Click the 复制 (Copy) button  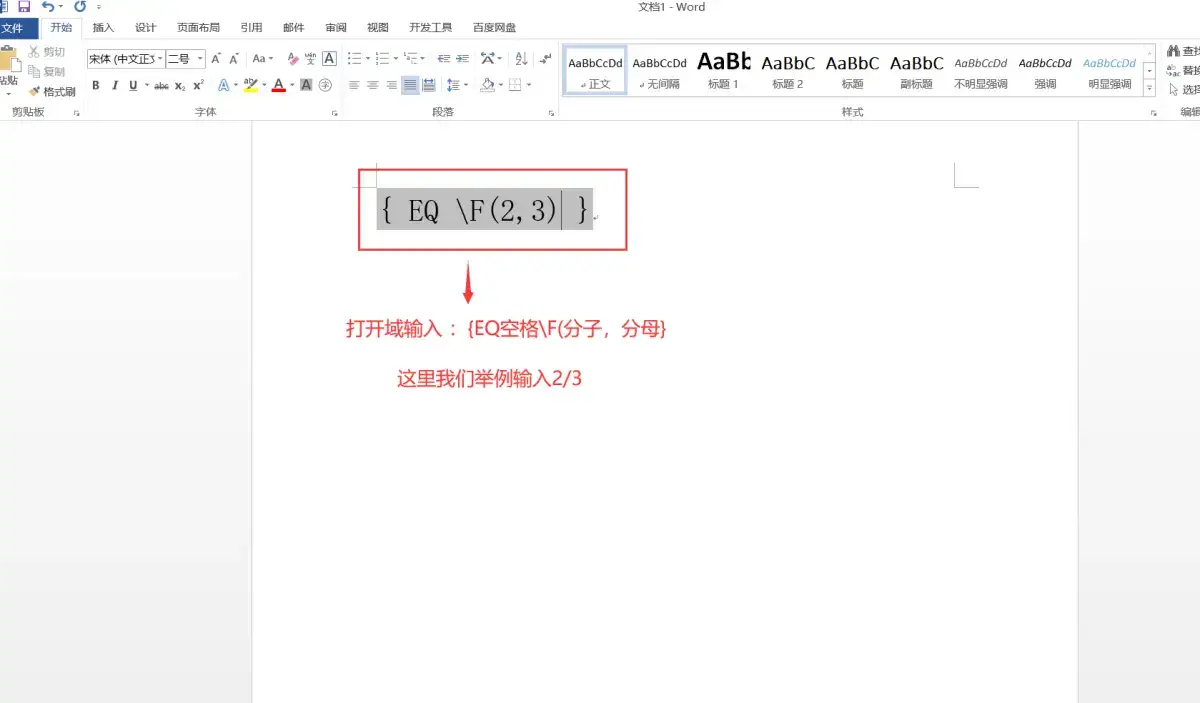[49, 72]
